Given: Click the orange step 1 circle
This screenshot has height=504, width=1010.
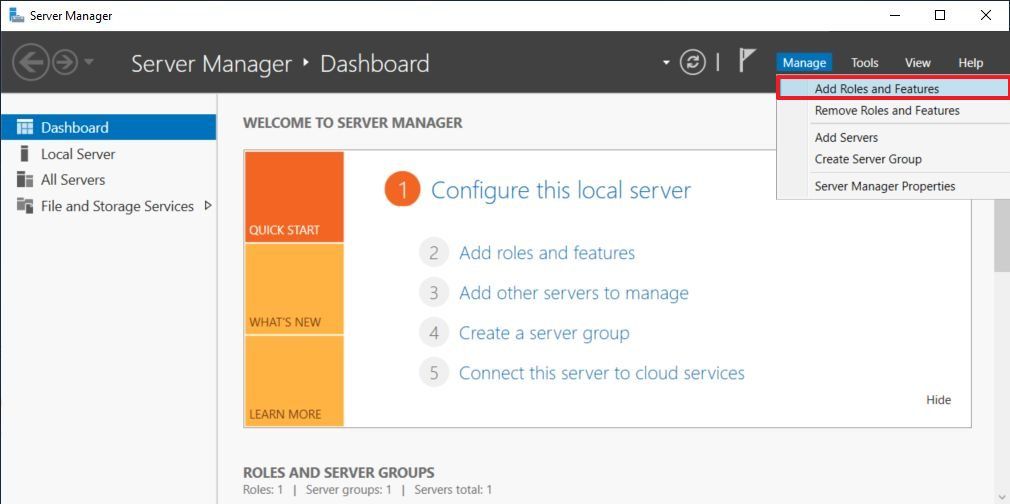Looking at the screenshot, I should (x=402, y=190).
